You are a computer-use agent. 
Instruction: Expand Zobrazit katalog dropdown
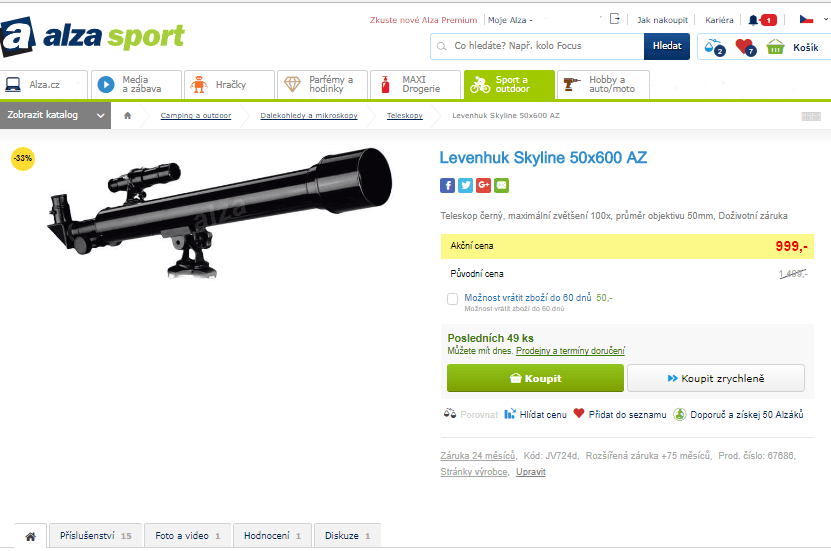55,115
